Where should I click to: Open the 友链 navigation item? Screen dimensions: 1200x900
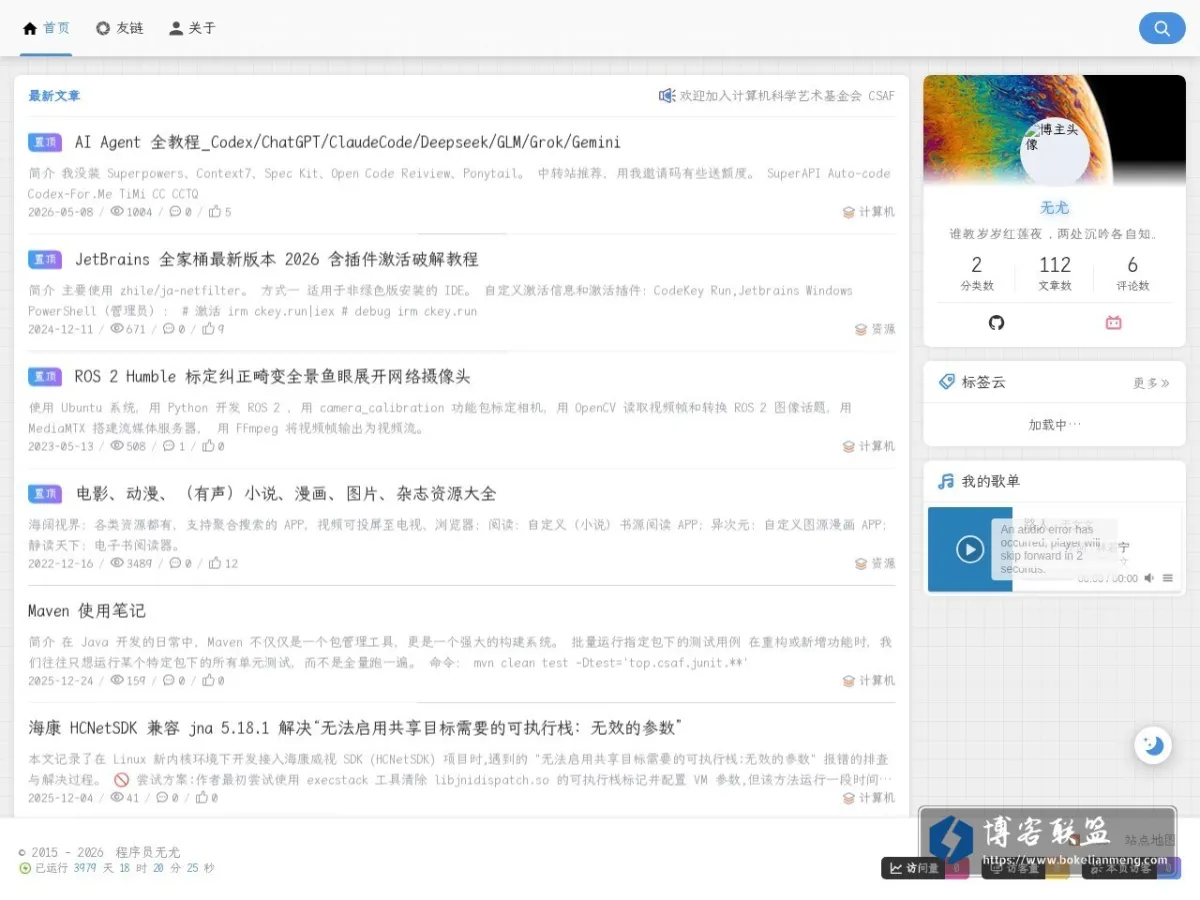119,28
